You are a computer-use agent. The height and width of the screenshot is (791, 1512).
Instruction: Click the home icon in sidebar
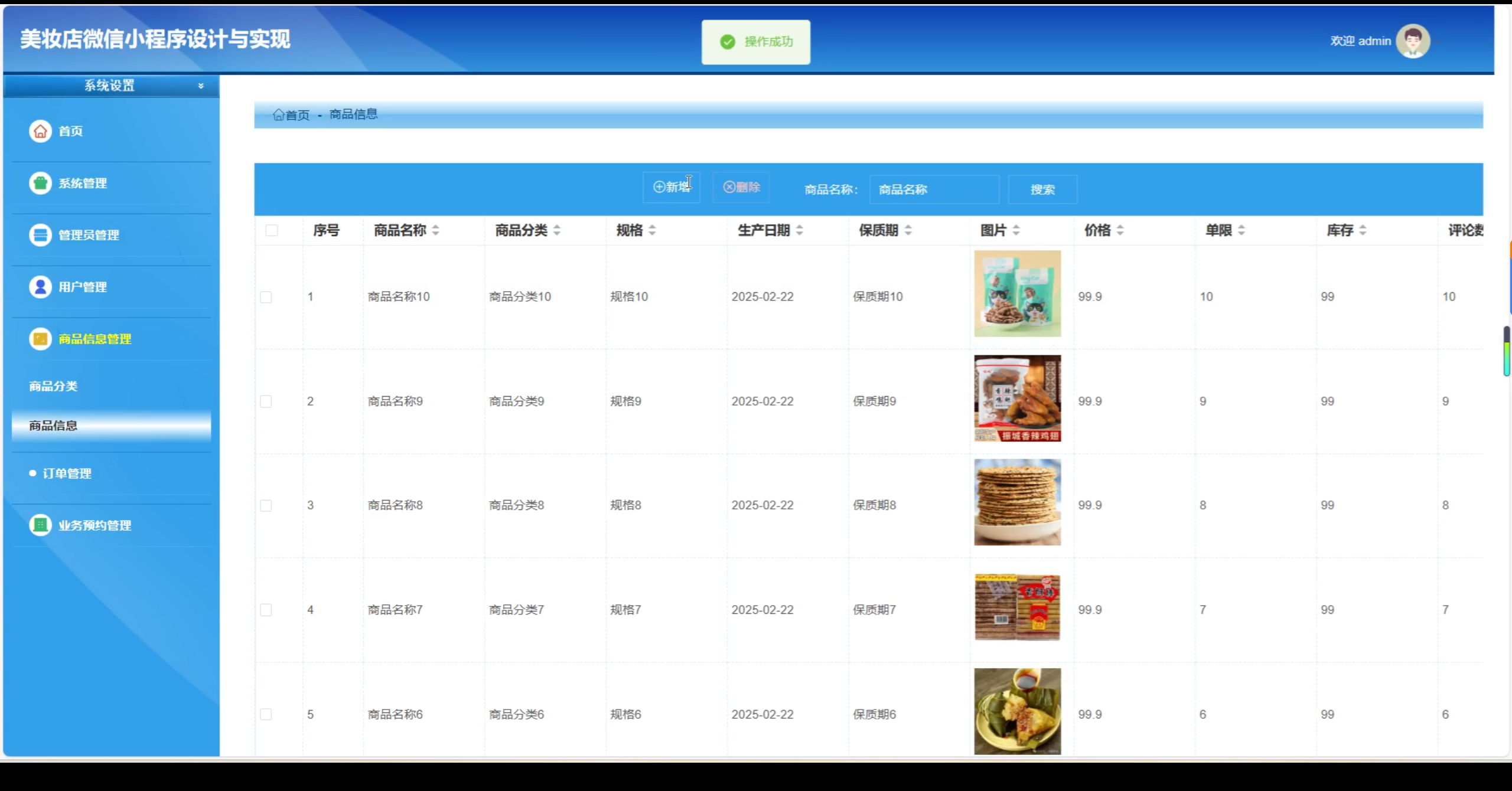point(40,131)
